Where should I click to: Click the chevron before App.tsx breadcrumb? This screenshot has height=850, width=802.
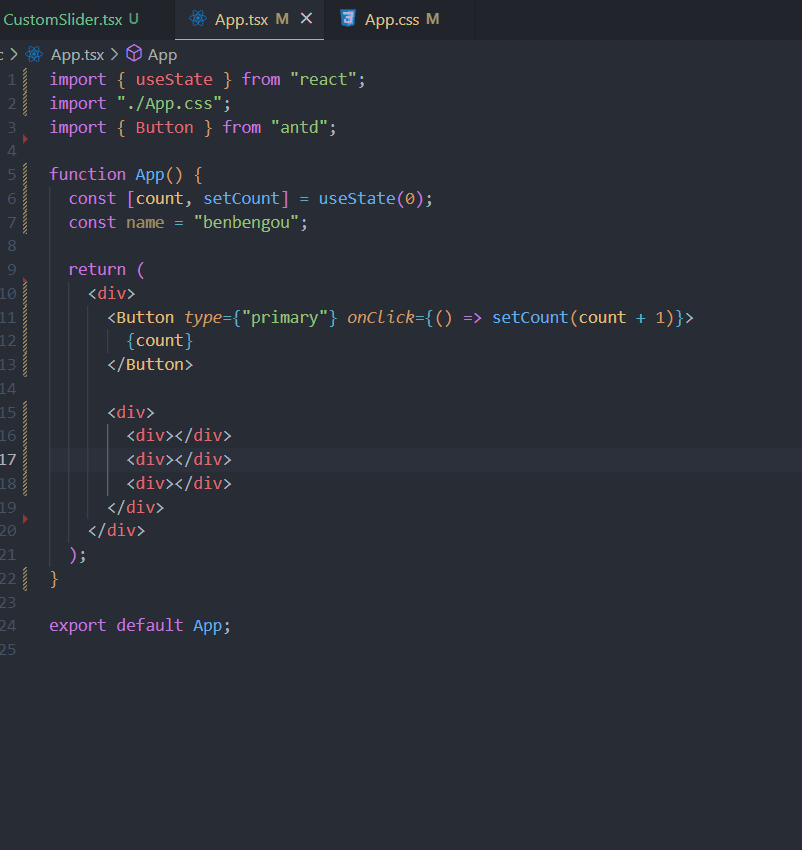[x=14, y=54]
